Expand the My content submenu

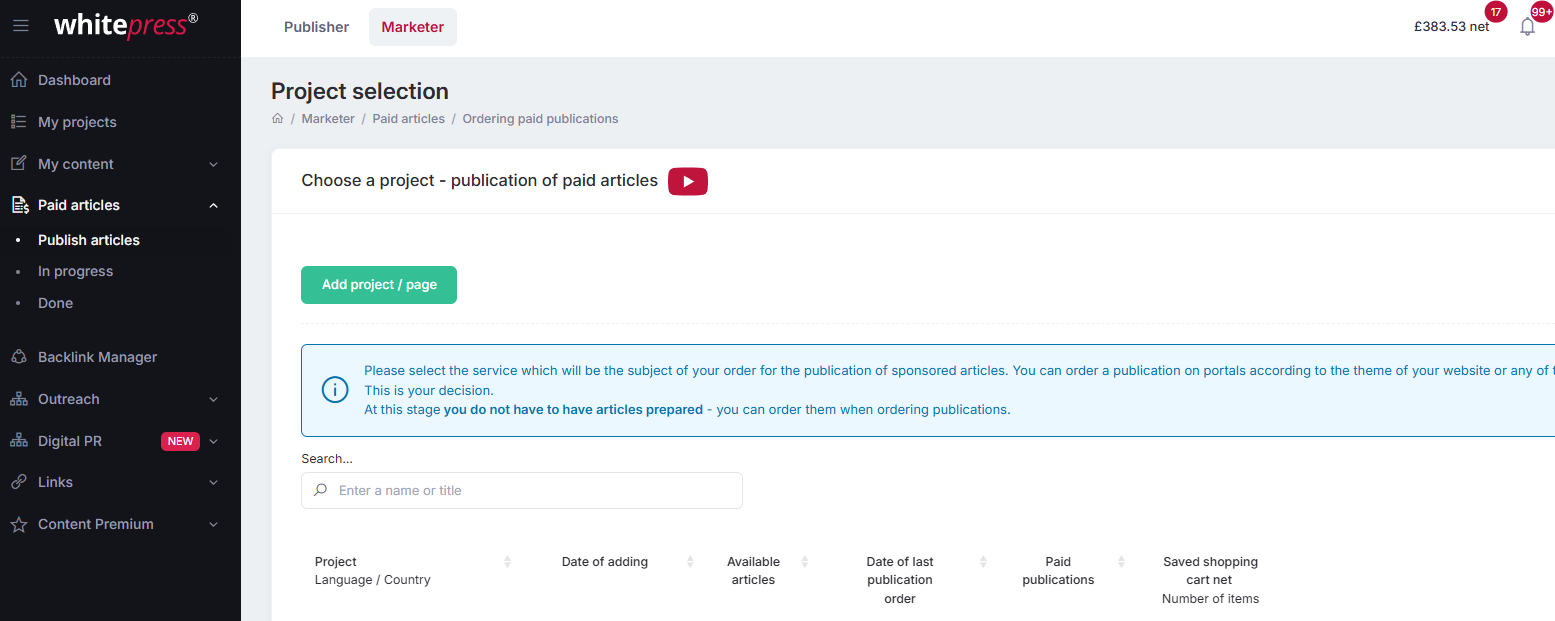tap(213, 164)
